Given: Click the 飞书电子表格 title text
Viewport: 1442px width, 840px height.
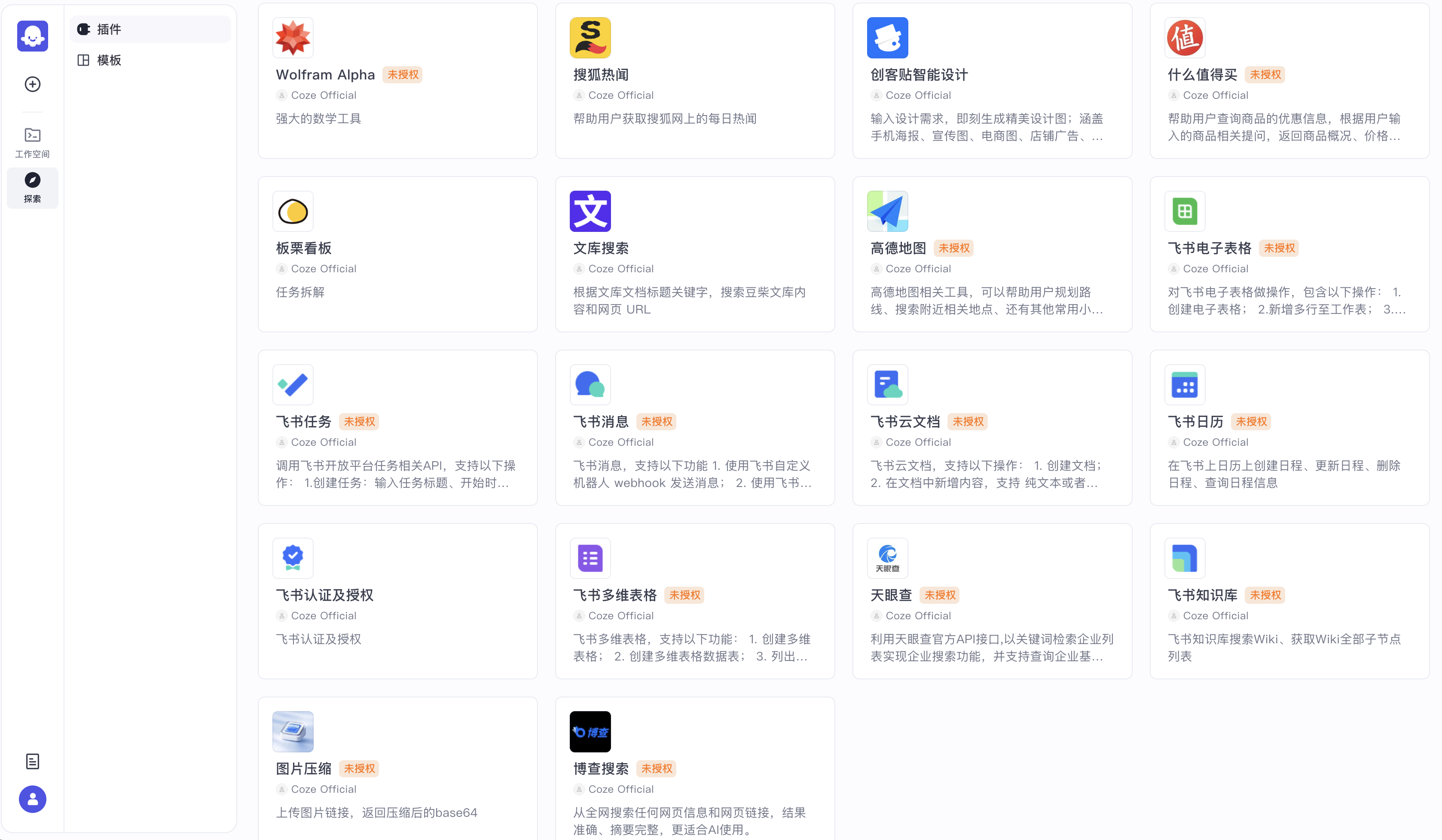Looking at the screenshot, I should (x=1209, y=248).
